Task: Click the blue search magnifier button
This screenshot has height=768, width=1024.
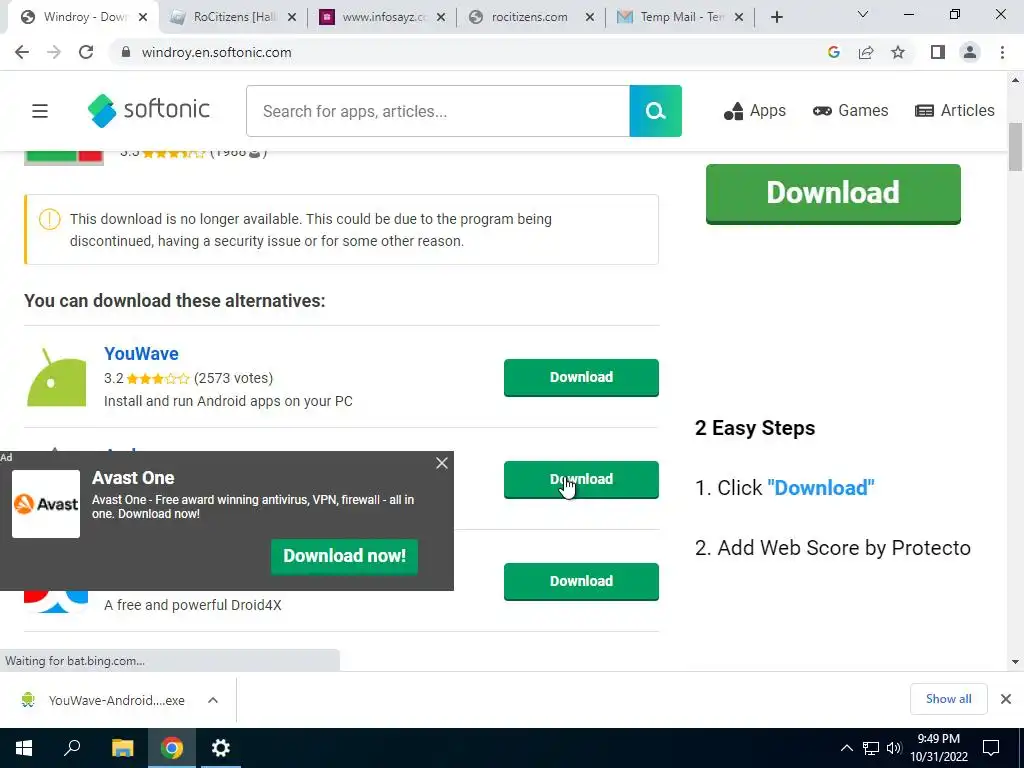Action: pyautogui.click(x=656, y=111)
